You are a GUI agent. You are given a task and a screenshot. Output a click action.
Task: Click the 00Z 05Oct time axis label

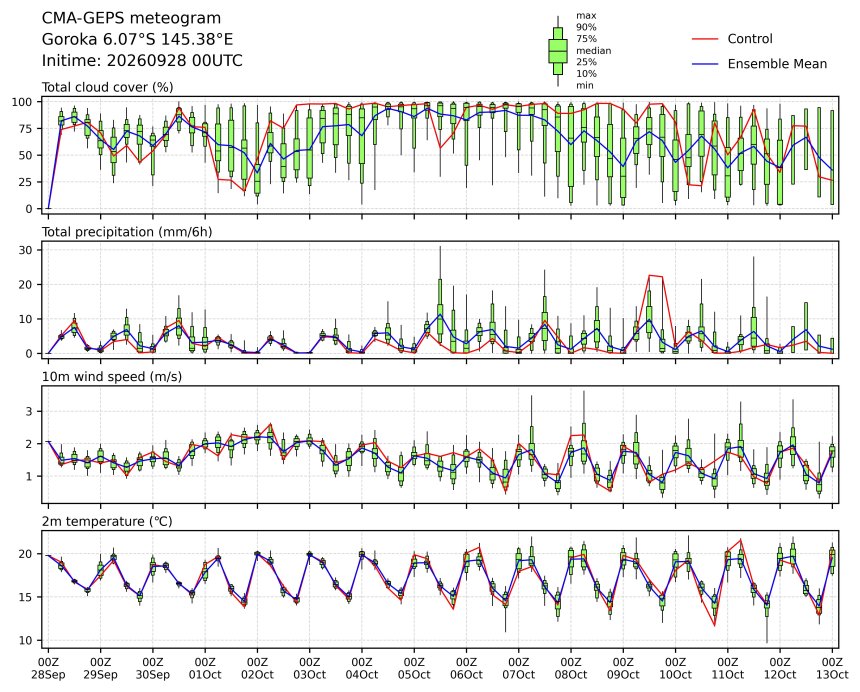[x=414, y=668]
